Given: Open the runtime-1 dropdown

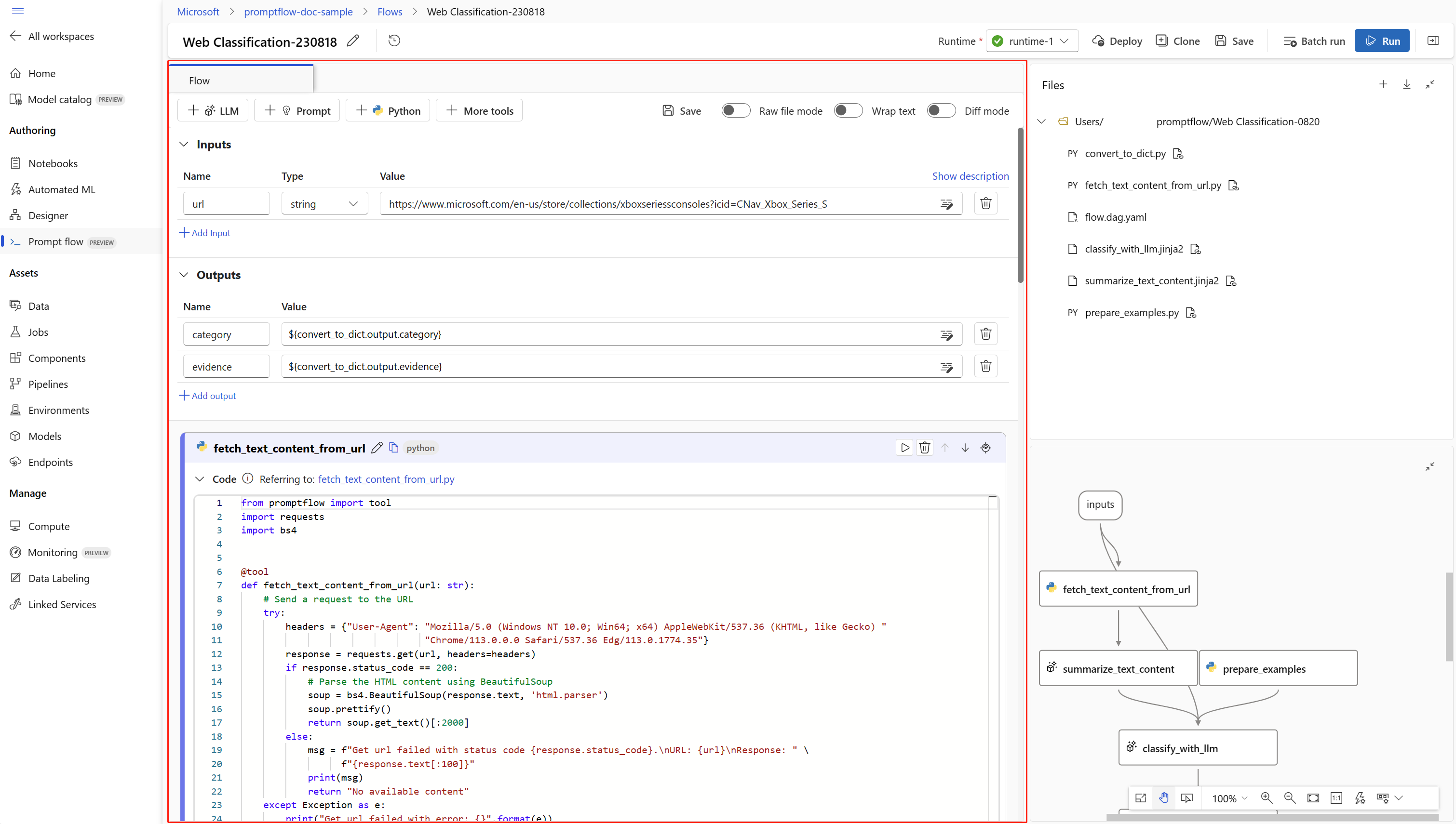Looking at the screenshot, I should 1032,41.
